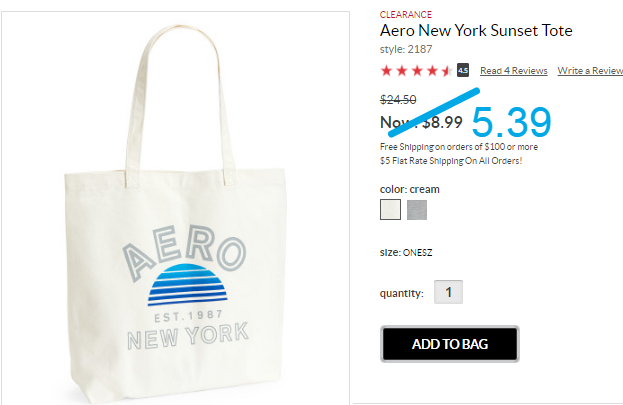Viewport: 623px width, 405px height.
Task: Click the tote bag product image
Action: pos(175,208)
